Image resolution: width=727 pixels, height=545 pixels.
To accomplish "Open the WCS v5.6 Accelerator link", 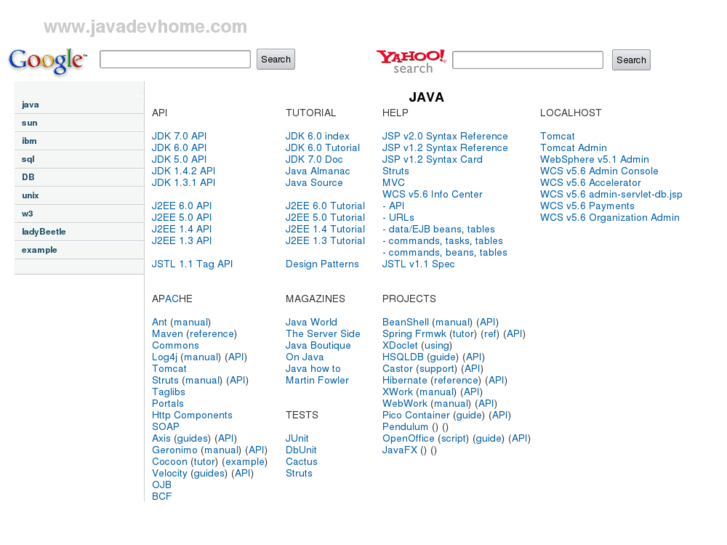I will click(x=590, y=182).
